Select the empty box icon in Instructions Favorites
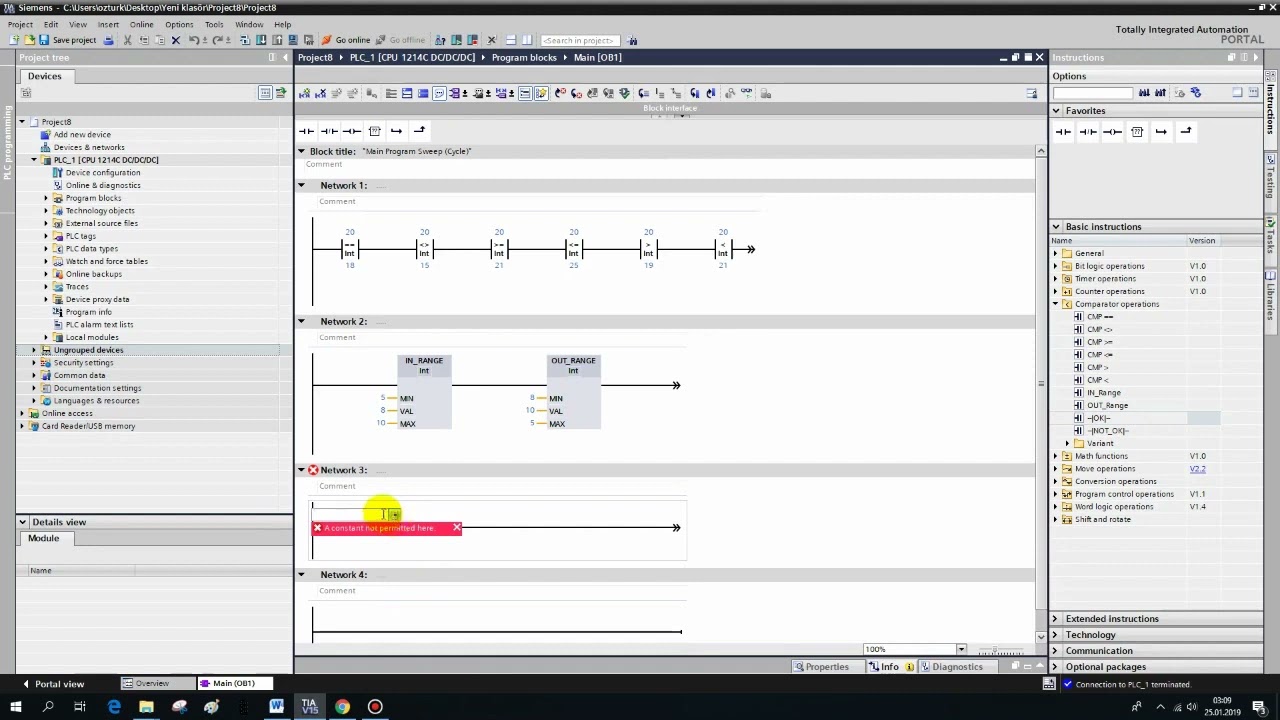This screenshot has height=720, width=1280. pos(1137,131)
